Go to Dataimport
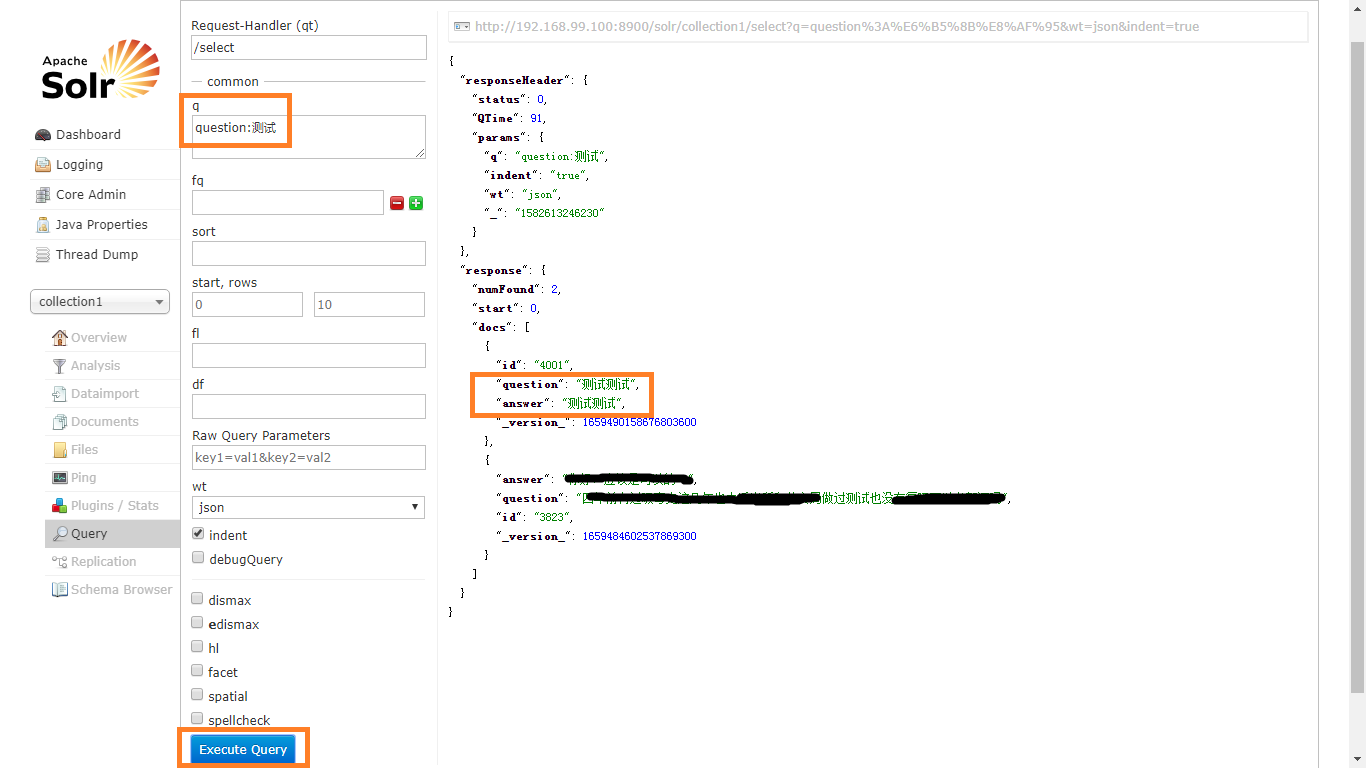 (x=105, y=394)
